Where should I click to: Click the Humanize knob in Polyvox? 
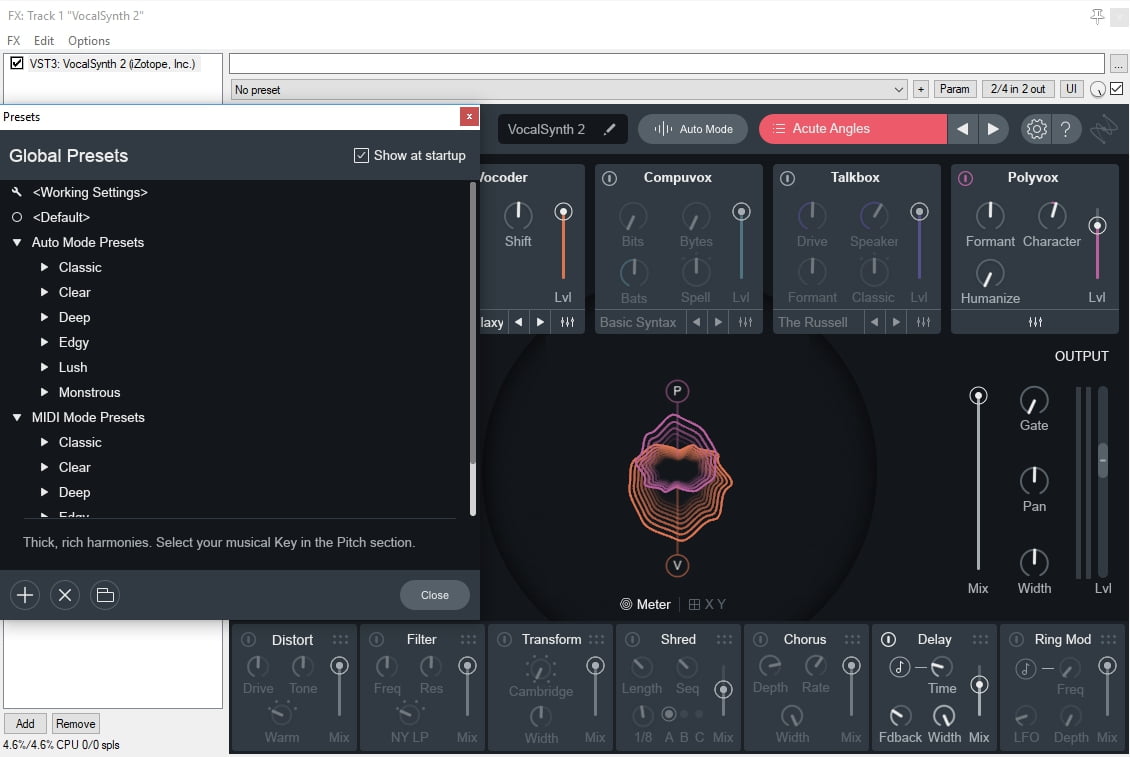point(989,274)
